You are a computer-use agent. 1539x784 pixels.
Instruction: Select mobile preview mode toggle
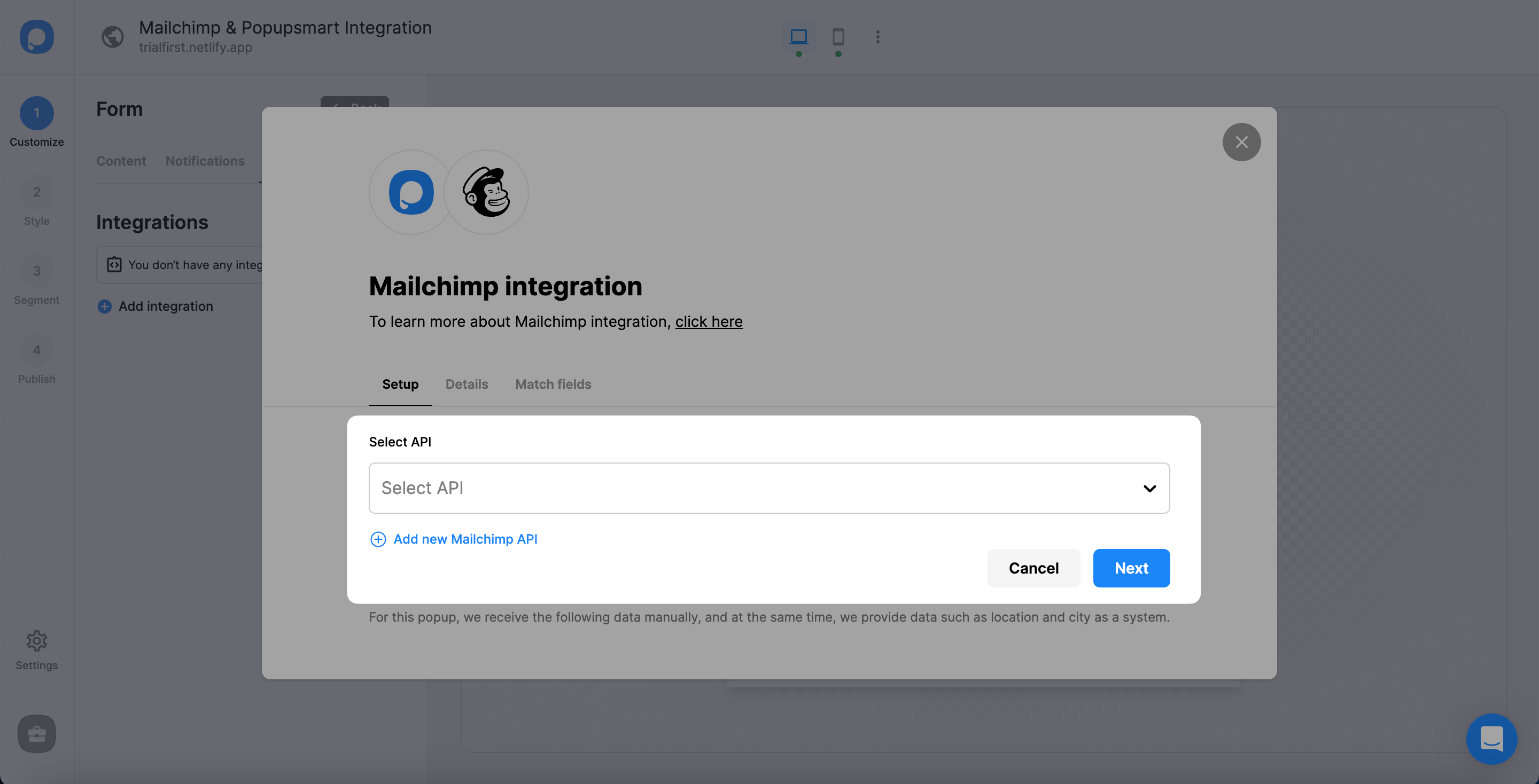[837, 37]
